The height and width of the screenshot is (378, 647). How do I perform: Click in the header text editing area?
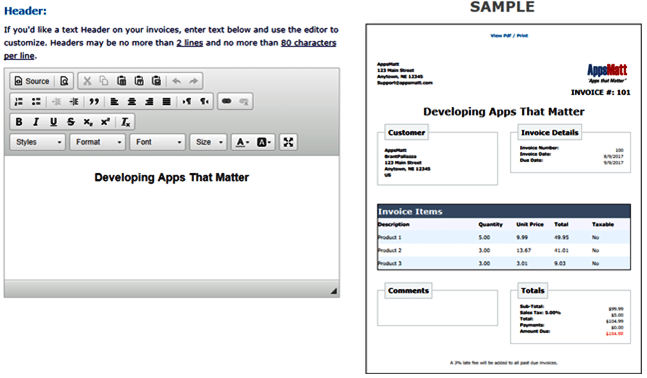pyautogui.click(x=172, y=217)
